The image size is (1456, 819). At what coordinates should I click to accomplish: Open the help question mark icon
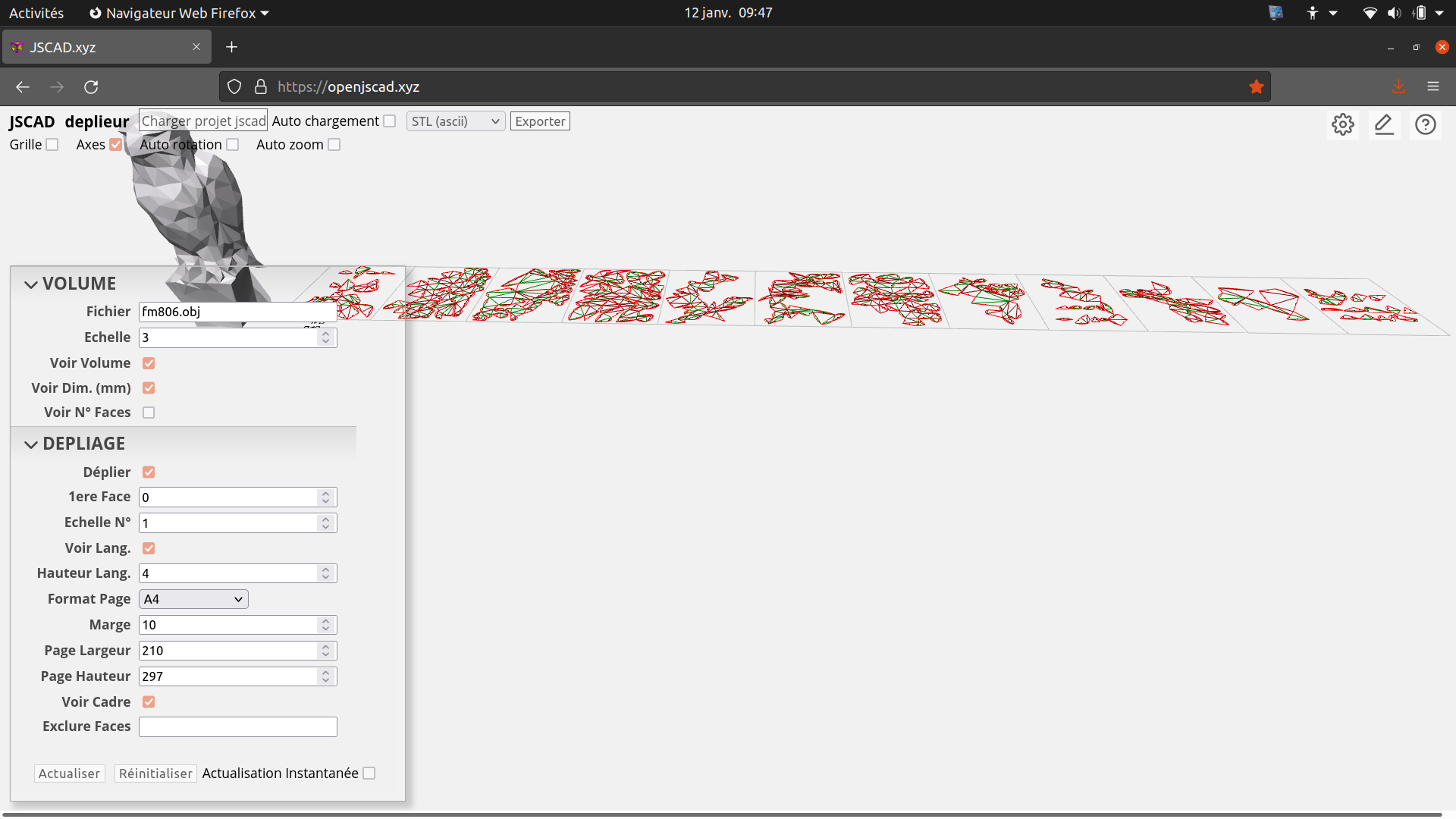[1426, 124]
